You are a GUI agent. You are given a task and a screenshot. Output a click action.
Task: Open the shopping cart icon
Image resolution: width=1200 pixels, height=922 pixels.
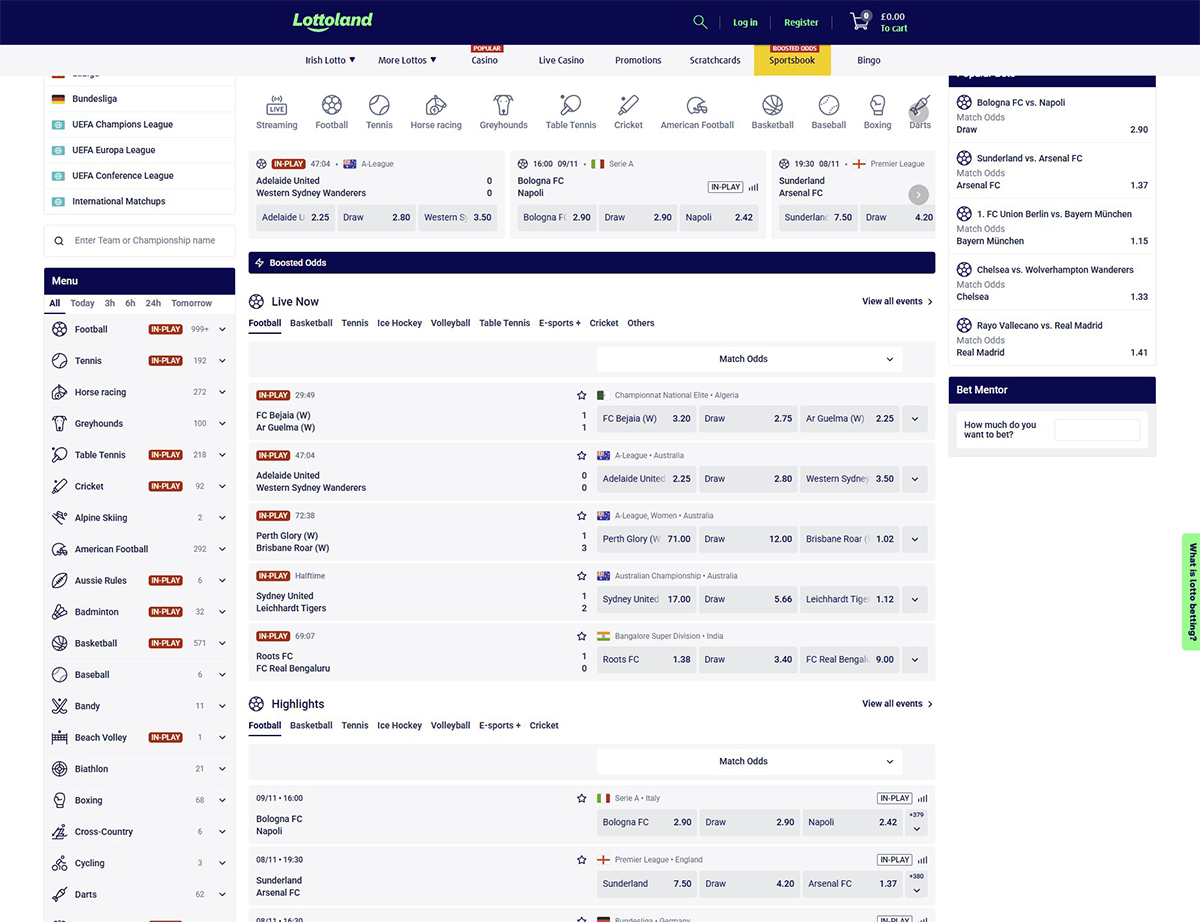tap(859, 22)
